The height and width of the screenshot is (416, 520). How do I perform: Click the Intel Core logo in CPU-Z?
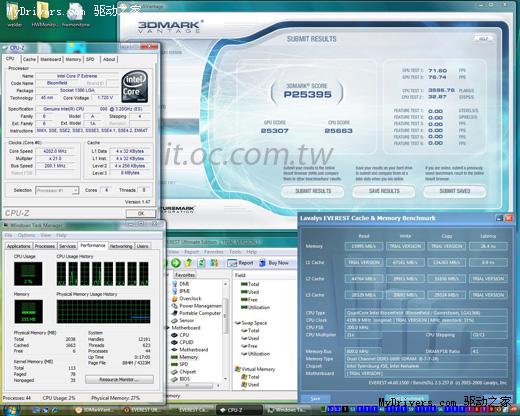(134, 87)
